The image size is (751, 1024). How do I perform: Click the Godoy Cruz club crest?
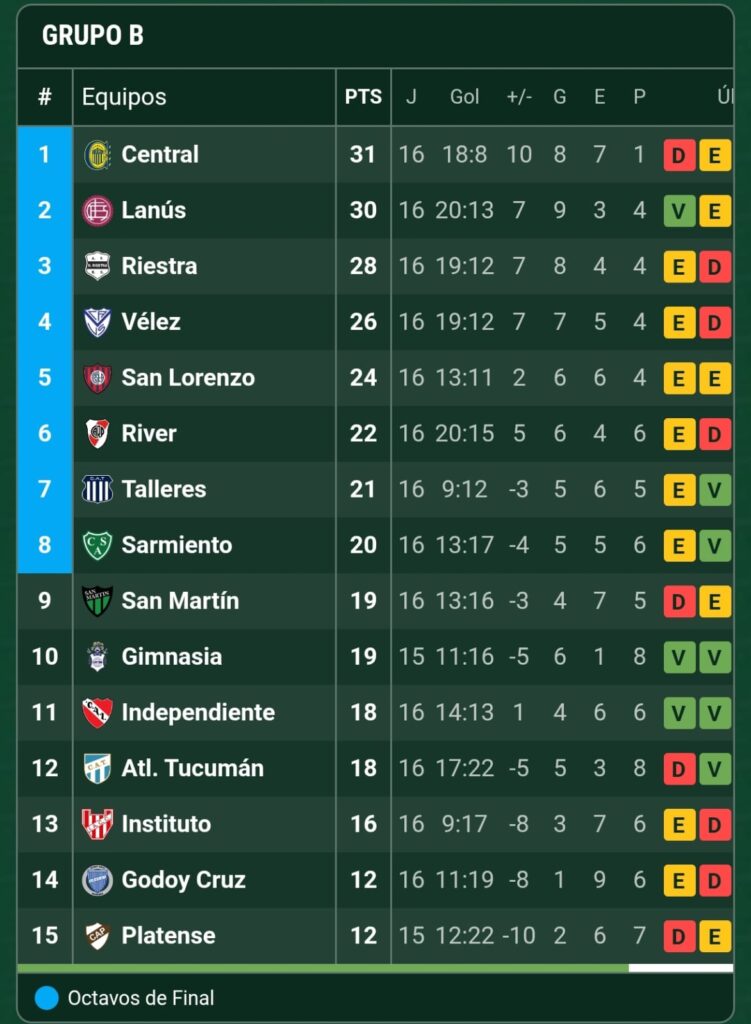[x=97, y=880]
